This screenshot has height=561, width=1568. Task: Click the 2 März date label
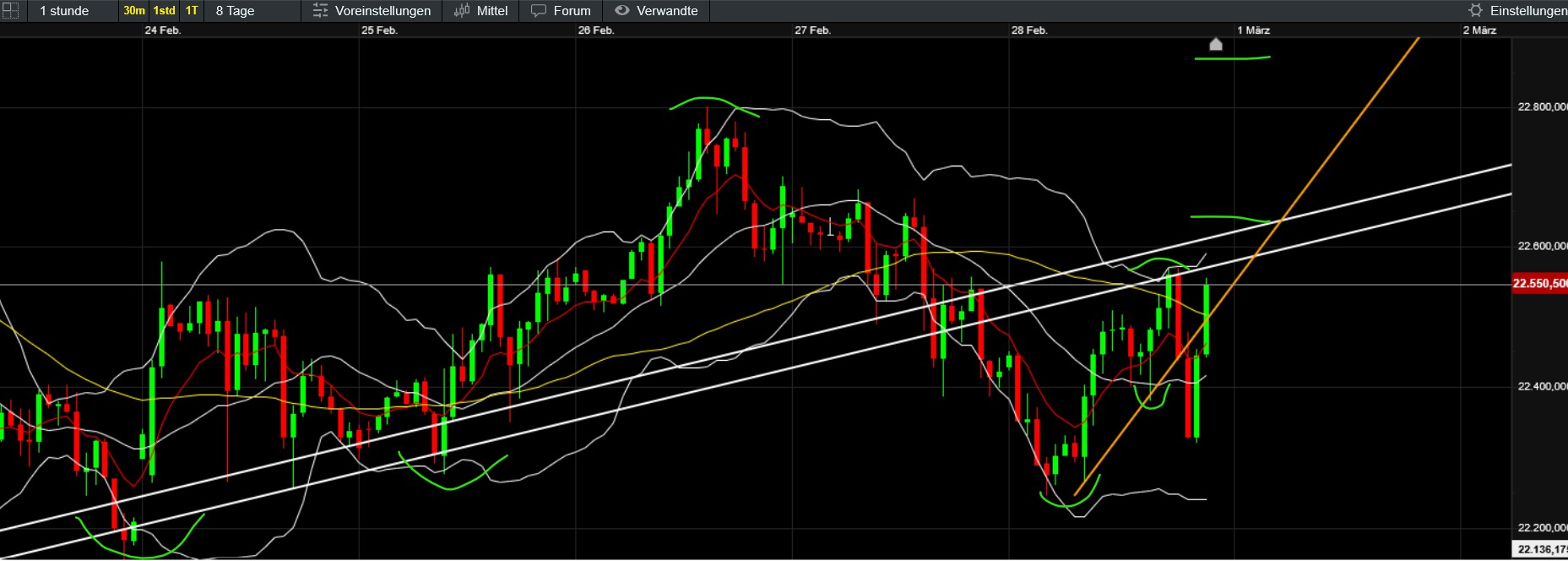[1479, 30]
